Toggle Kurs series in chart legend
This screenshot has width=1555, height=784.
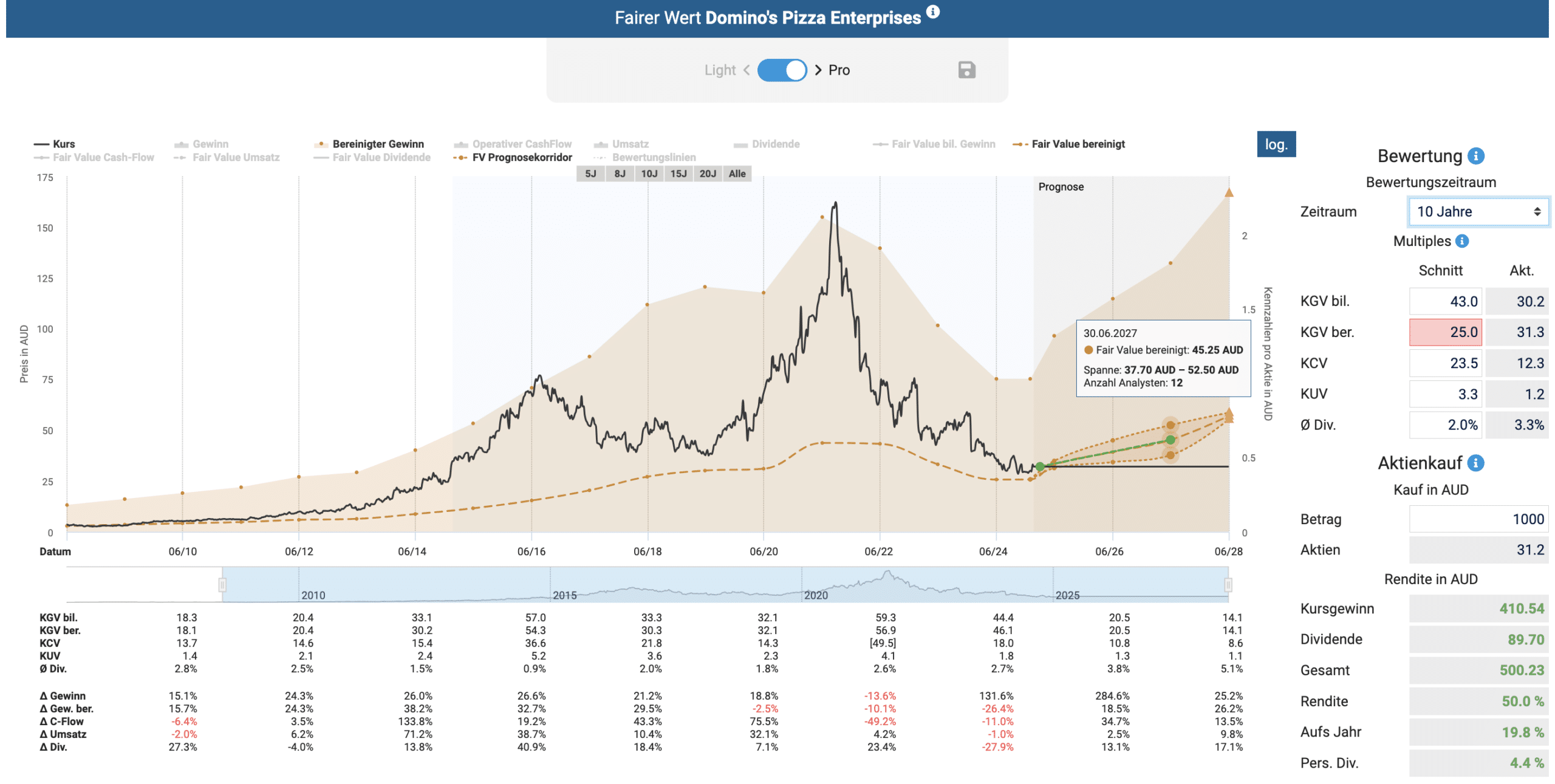(55, 144)
